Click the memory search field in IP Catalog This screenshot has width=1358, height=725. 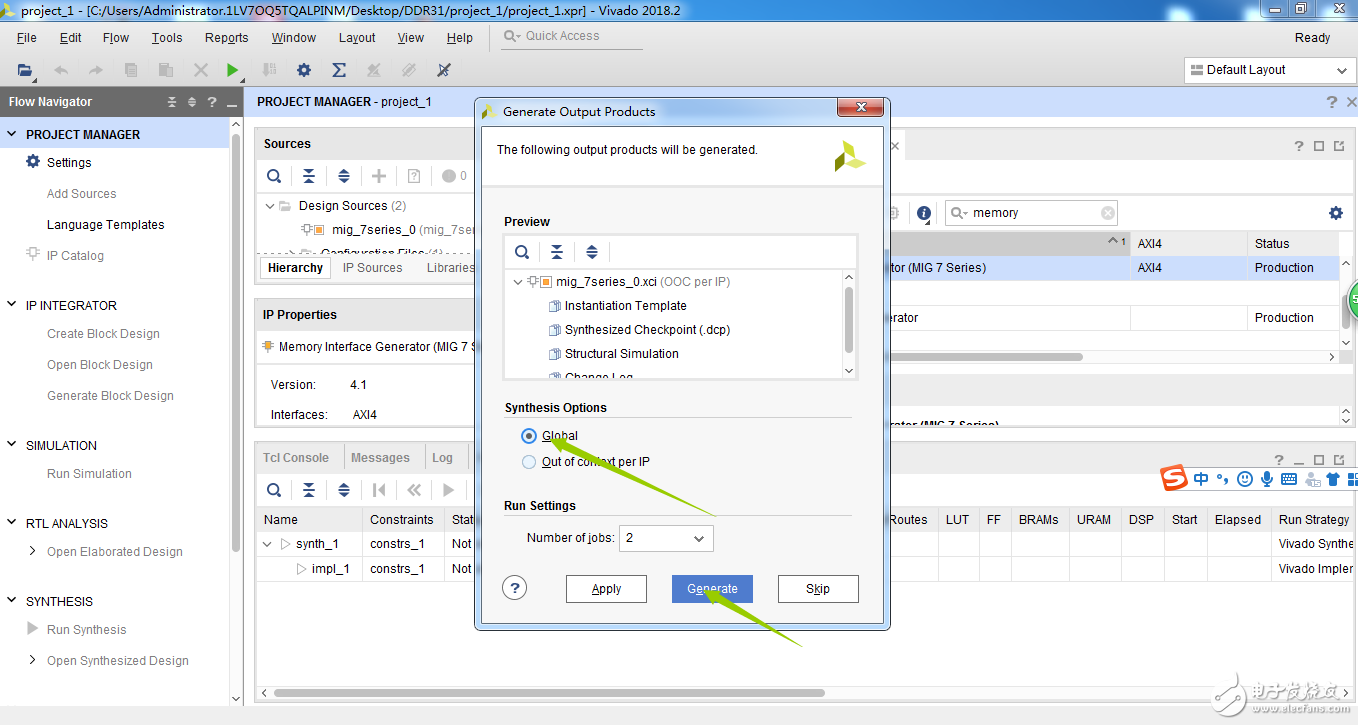(1031, 213)
